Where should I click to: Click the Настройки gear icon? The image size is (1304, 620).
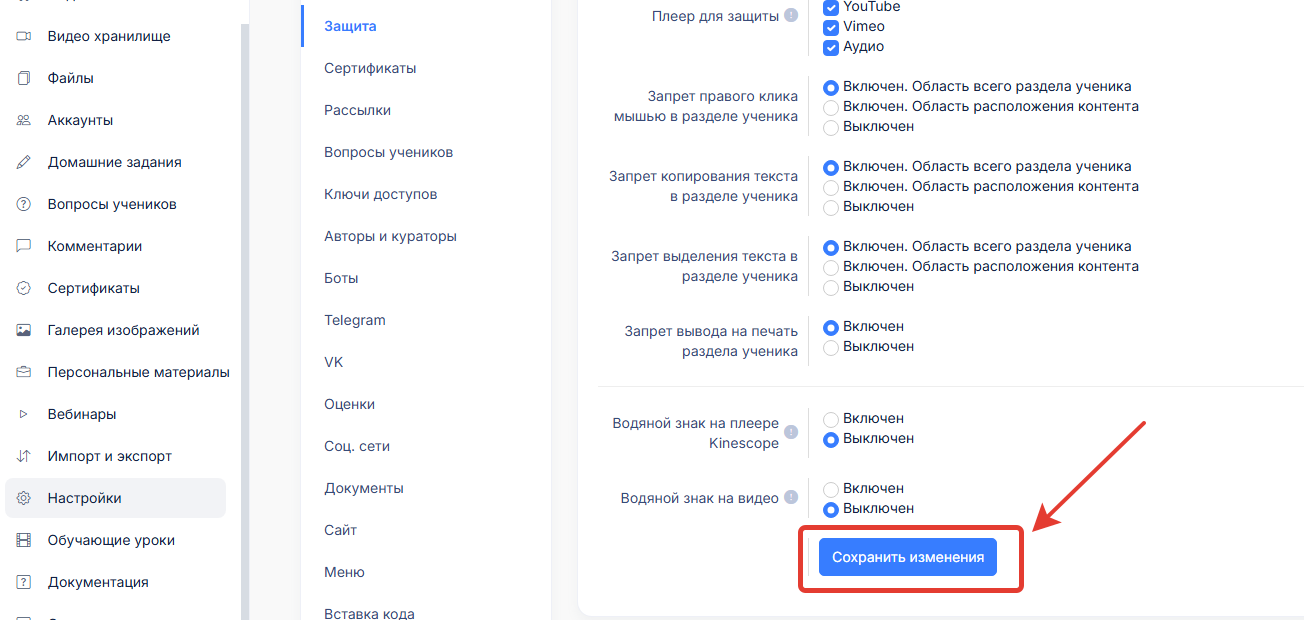(x=24, y=498)
